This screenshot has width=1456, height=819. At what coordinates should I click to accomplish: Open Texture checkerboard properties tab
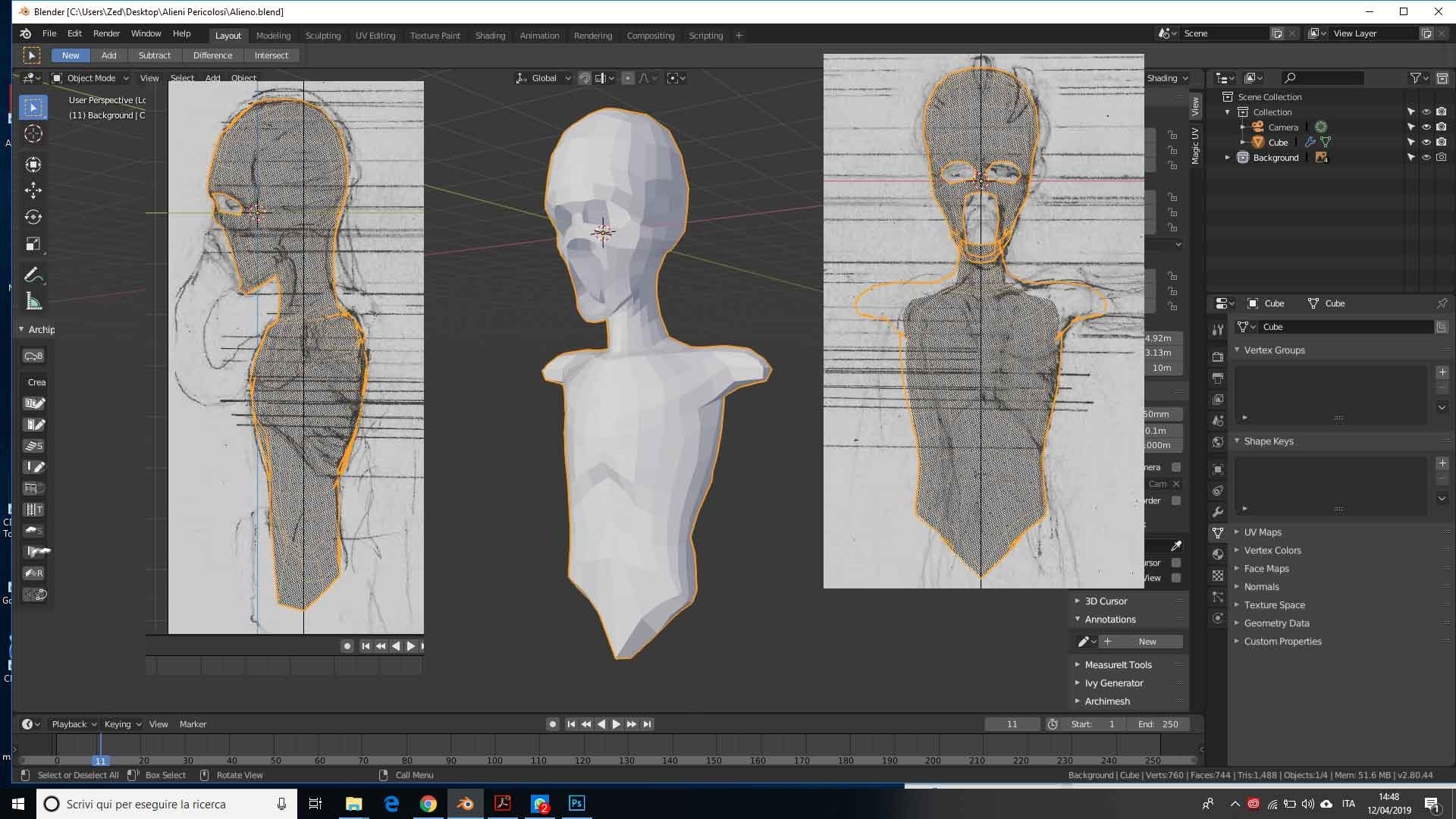click(x=1218, y=576)
